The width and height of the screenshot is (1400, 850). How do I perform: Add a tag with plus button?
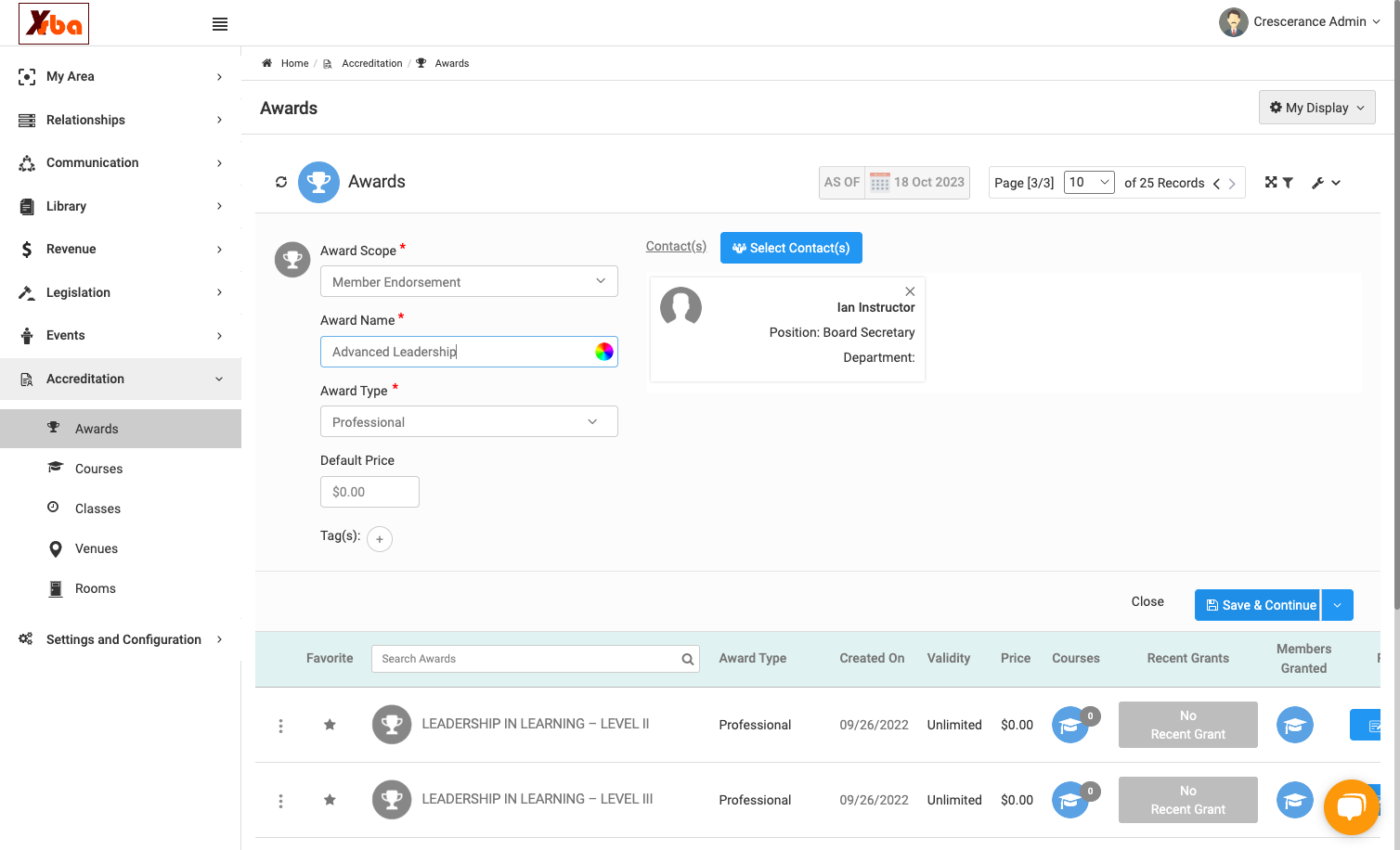[380, 539]
